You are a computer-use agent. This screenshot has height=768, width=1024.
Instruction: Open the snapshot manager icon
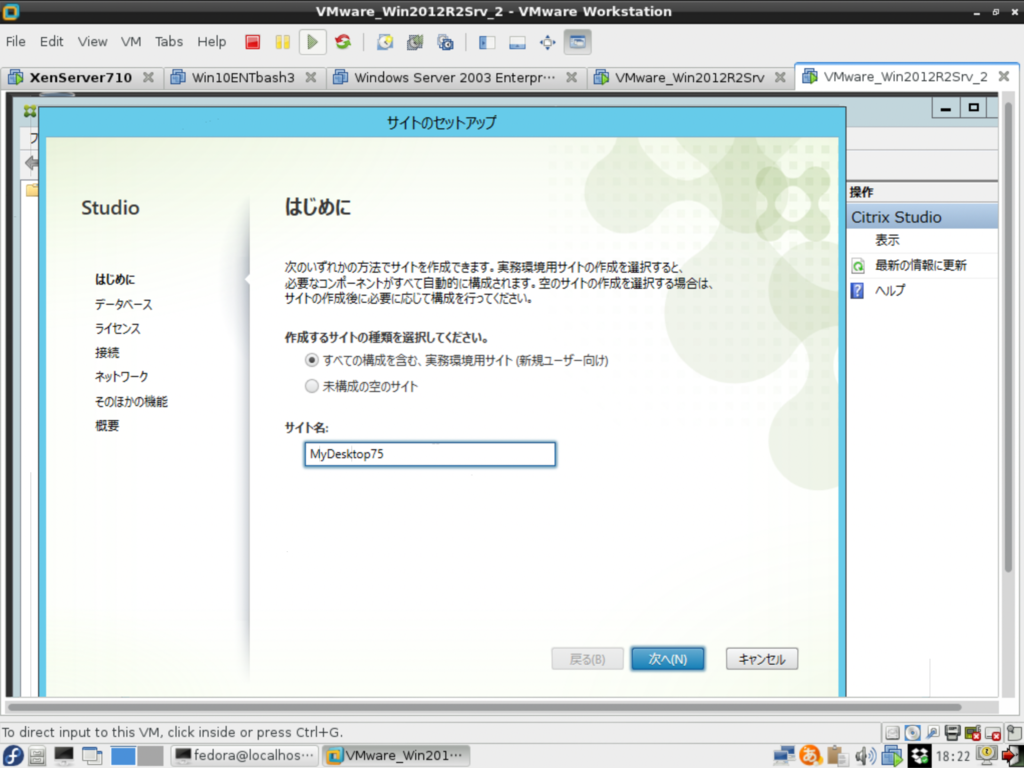[x=445, y=42]
